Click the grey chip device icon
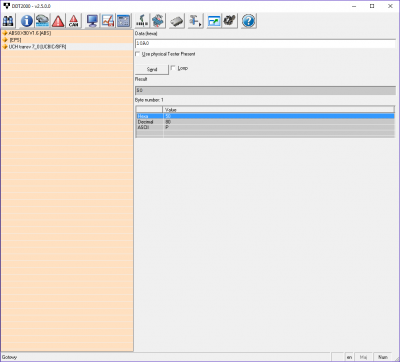 (x=177, y=21)
